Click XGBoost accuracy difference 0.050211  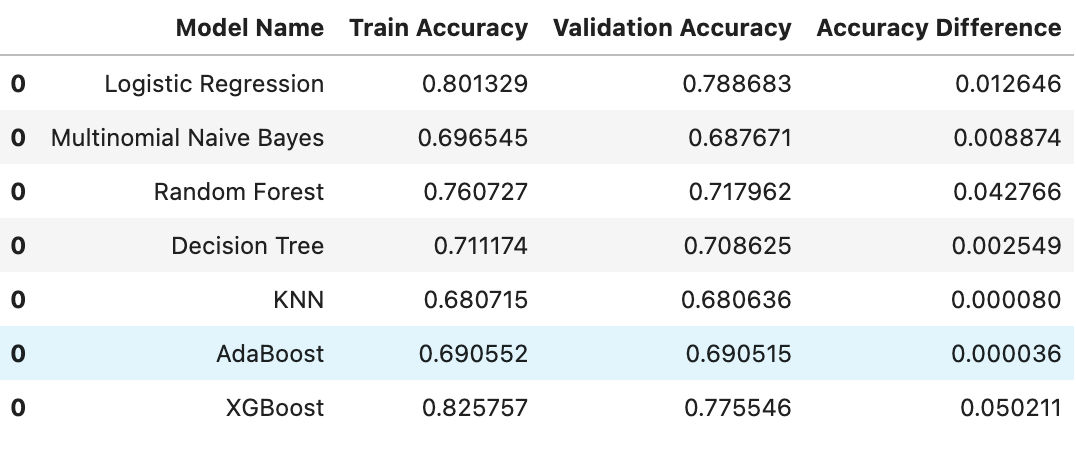click(x=1011, y=408)
